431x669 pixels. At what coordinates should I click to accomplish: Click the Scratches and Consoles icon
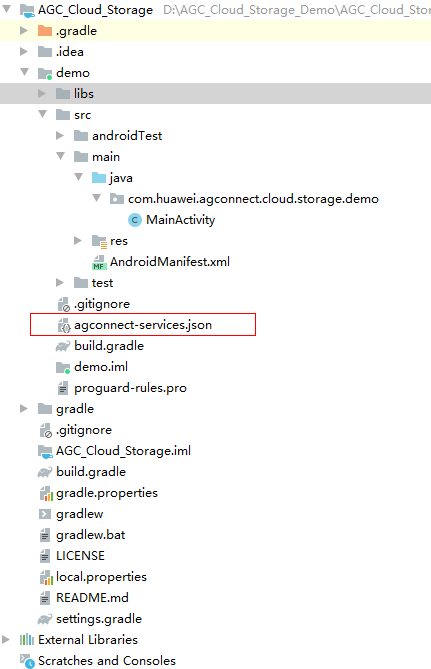[27, 661]
